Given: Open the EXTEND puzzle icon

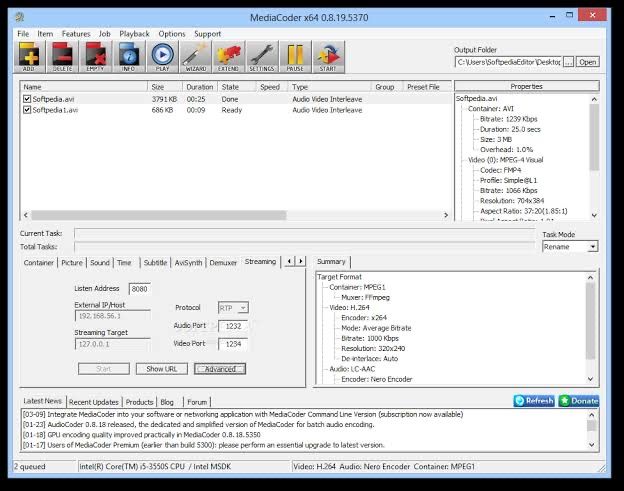Looking at the screenshot, I should click(228, 57).
